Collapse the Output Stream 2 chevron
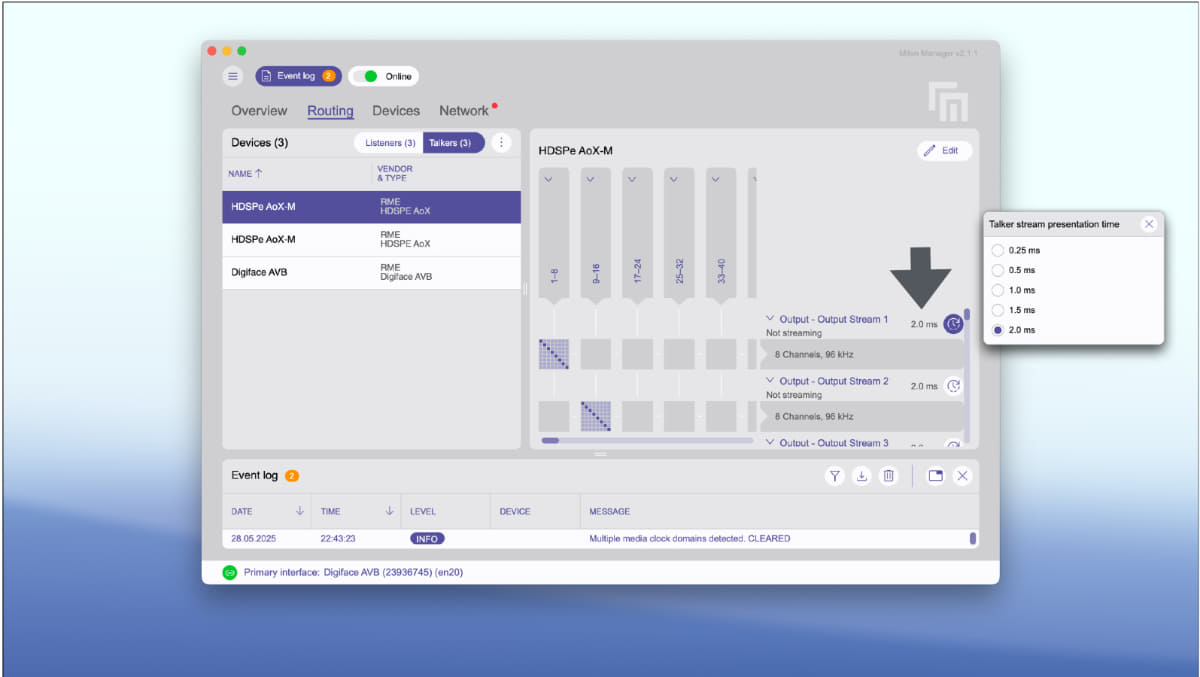 point(770,381)
